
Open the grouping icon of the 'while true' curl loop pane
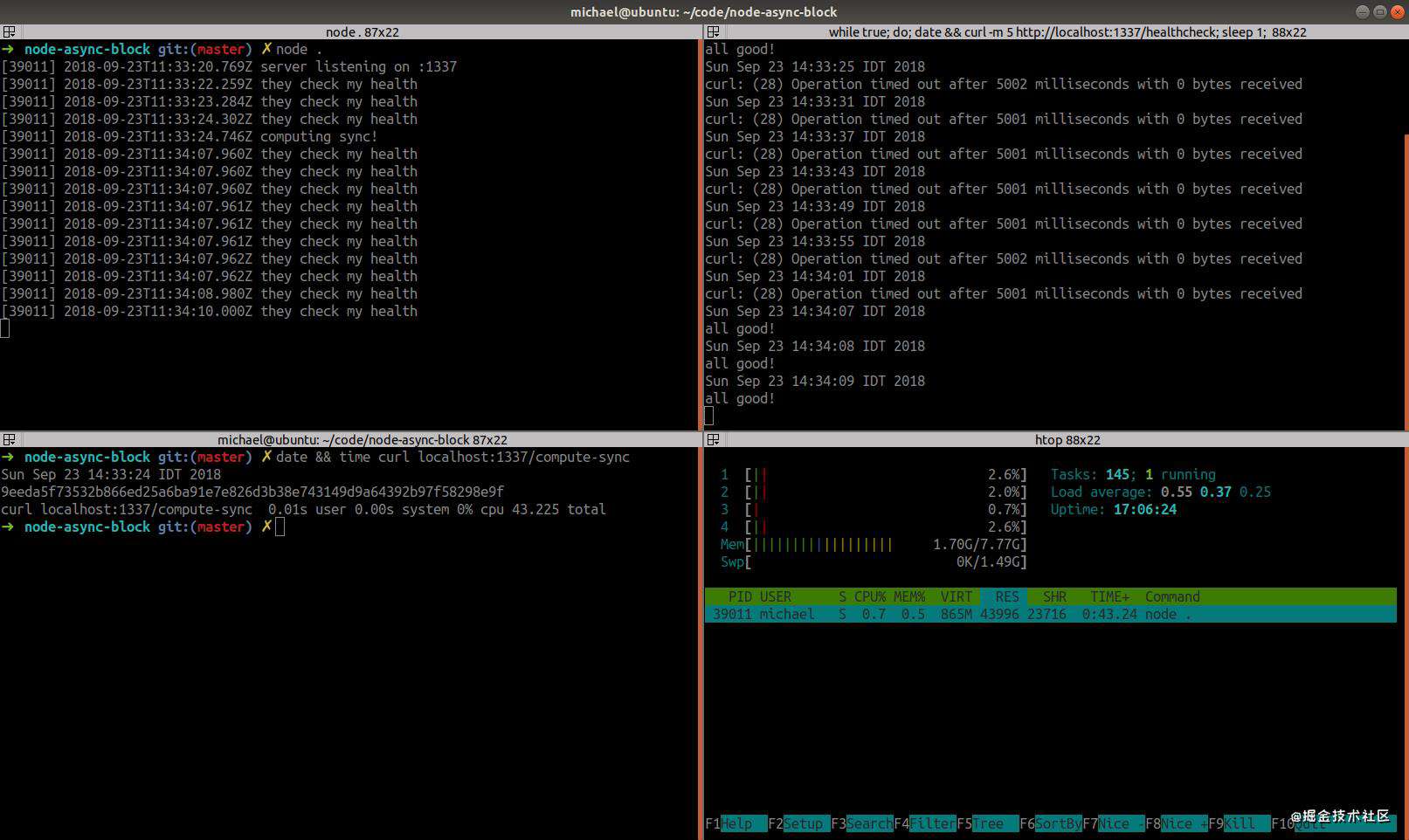(713, 31)
